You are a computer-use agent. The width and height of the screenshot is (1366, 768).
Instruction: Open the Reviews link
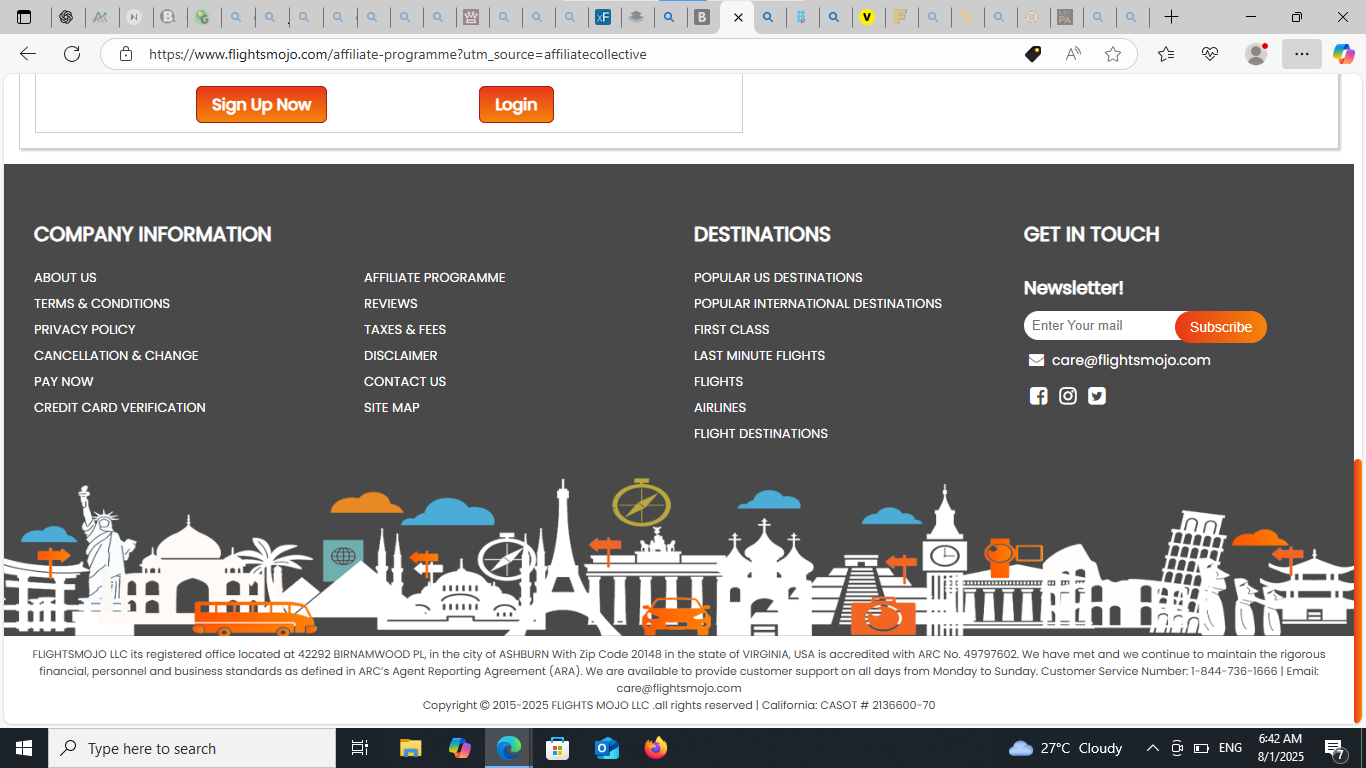[391, 303]
